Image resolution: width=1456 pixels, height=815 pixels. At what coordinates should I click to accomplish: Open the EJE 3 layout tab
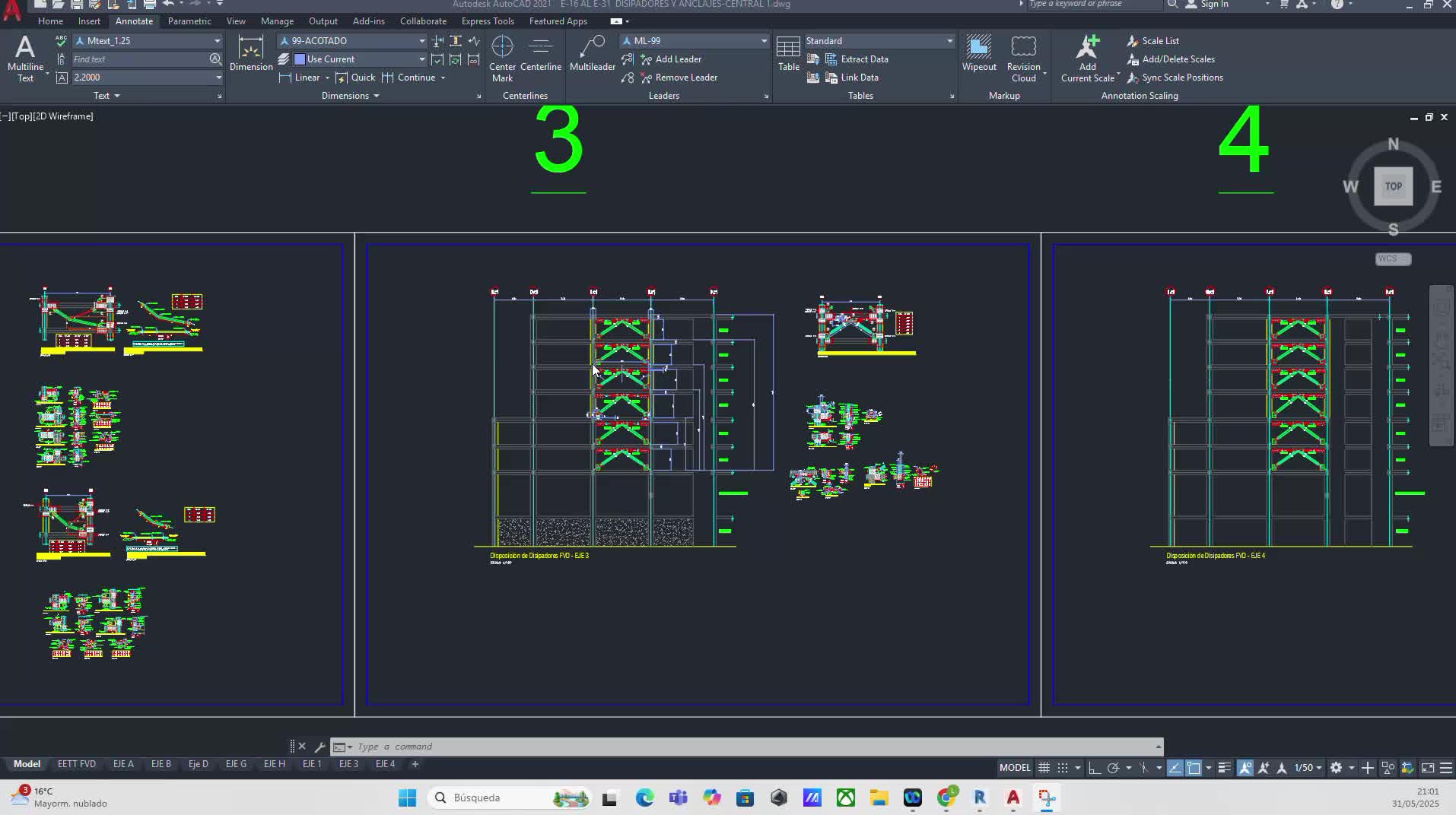pyautogui.click(x=348, y=764)
